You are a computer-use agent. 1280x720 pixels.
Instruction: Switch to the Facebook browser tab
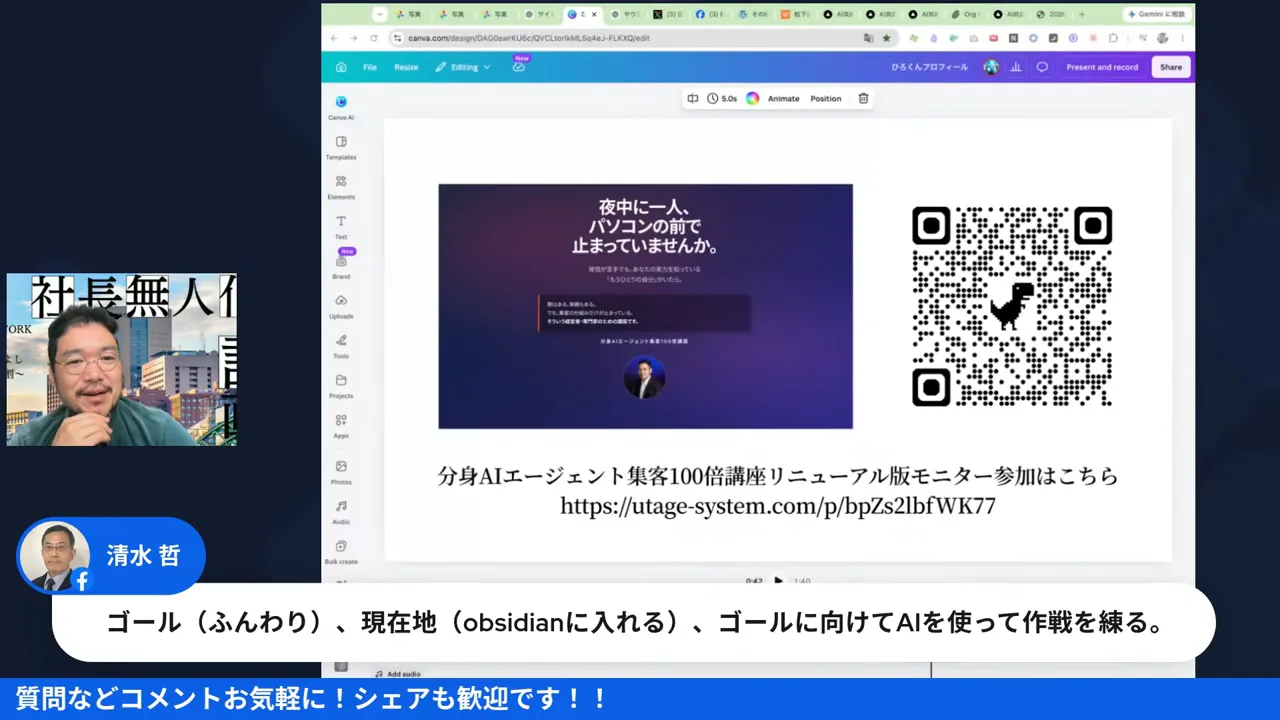coord(709,14)
